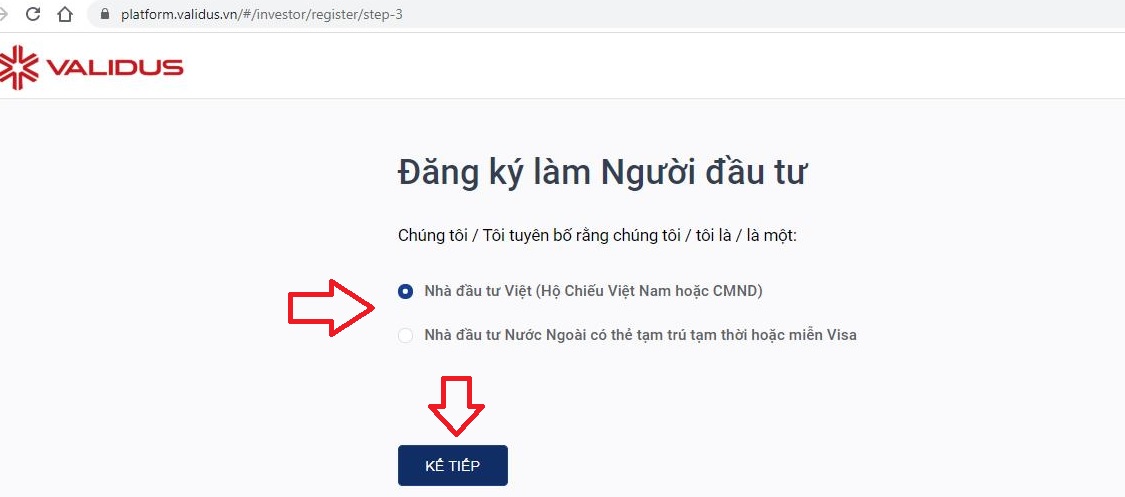Focus the platform.validus.vn address bar URL

pos(262,14)
